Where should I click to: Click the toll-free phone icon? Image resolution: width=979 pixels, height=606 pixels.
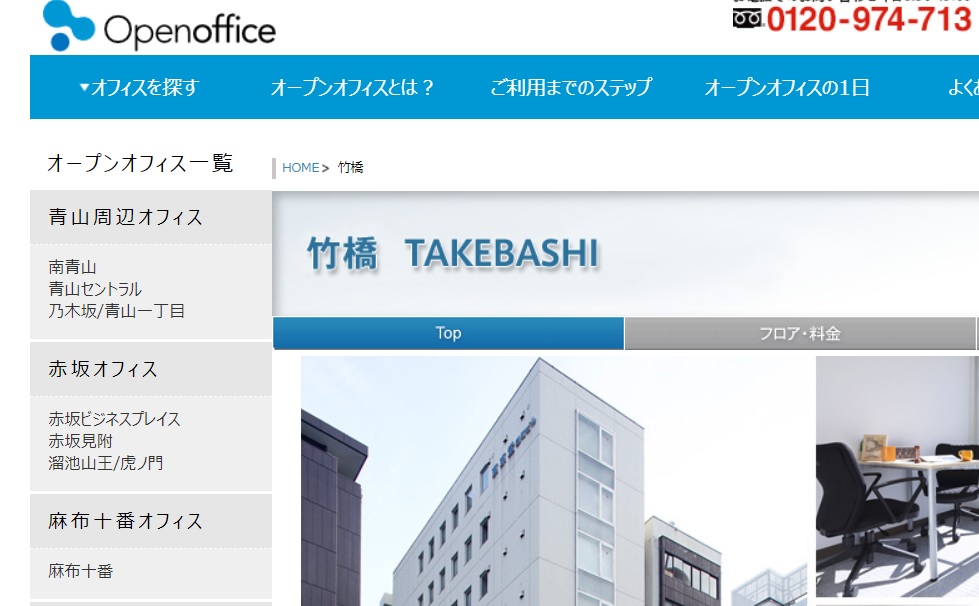(x=747, y=18)
